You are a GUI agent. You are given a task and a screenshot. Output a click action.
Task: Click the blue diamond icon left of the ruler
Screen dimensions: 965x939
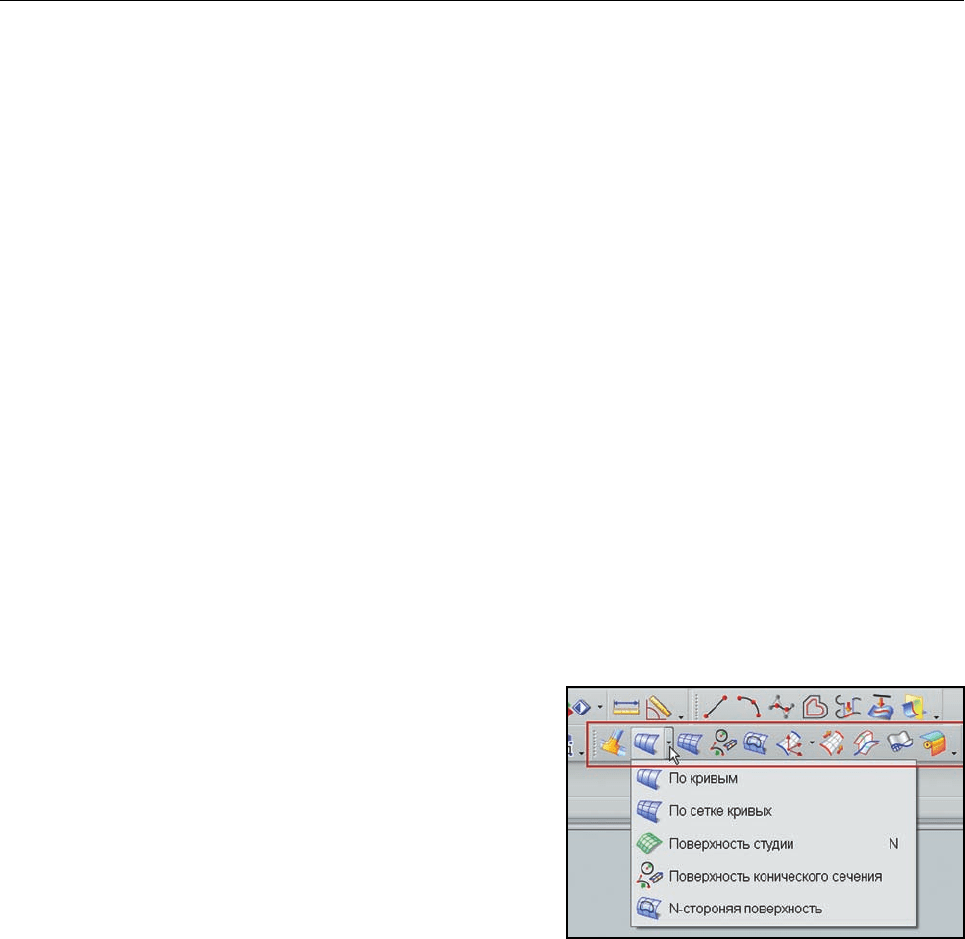(579, 708)
